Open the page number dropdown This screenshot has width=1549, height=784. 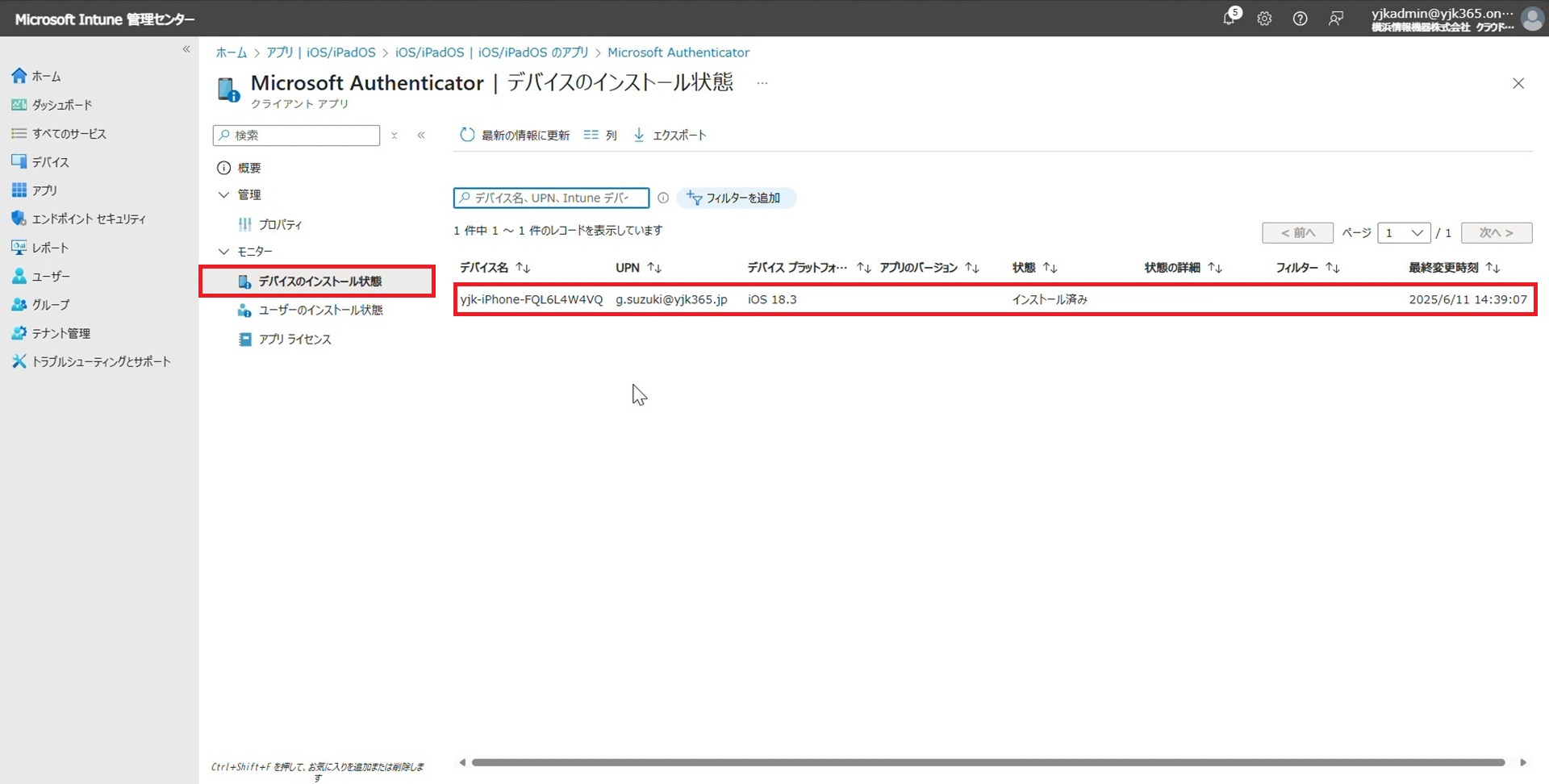[1404, 233]
